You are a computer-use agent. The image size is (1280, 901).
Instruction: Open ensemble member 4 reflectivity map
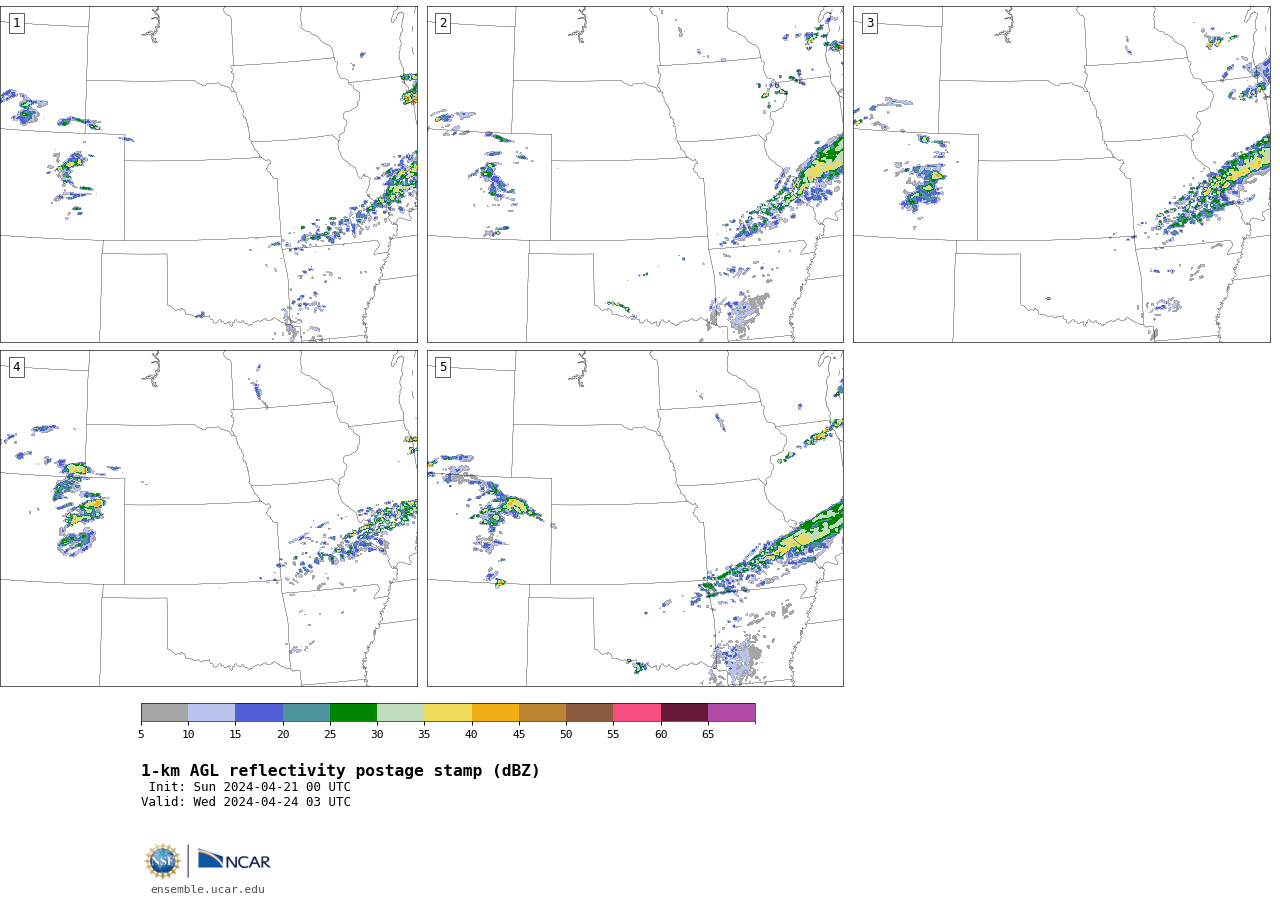click(208, 518)
